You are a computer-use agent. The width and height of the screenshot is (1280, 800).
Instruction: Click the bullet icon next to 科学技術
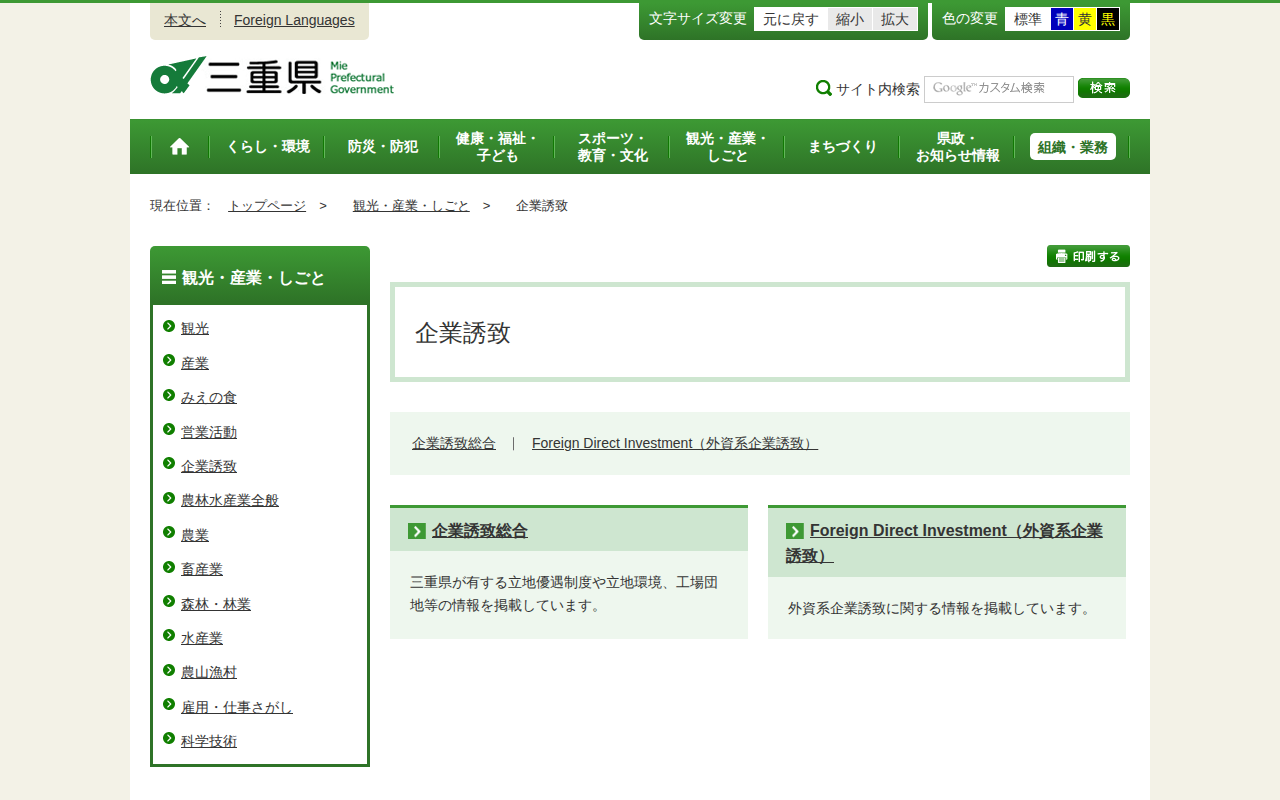(x=169, y=739)
